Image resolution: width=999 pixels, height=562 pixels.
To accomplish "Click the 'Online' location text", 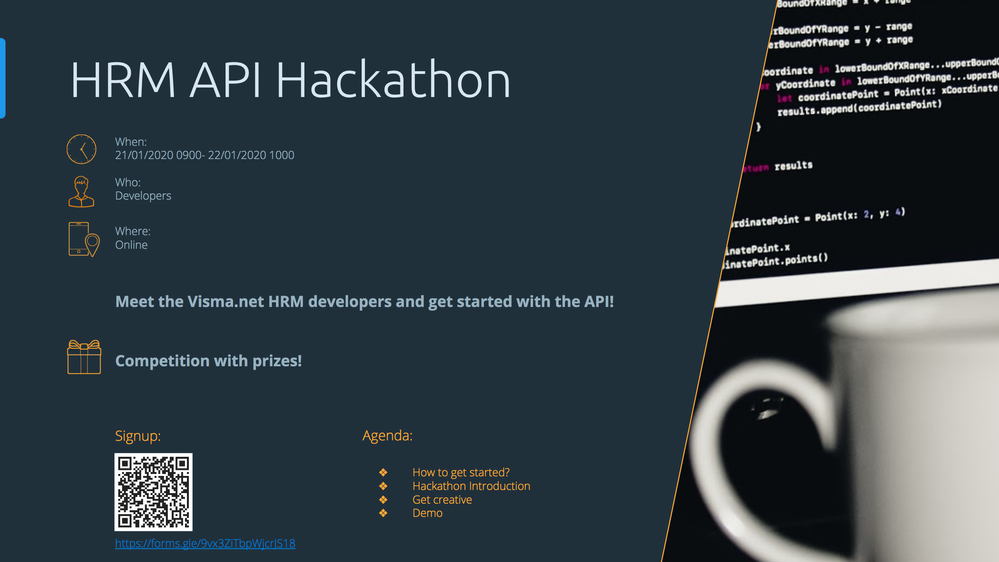I will 131,245.
